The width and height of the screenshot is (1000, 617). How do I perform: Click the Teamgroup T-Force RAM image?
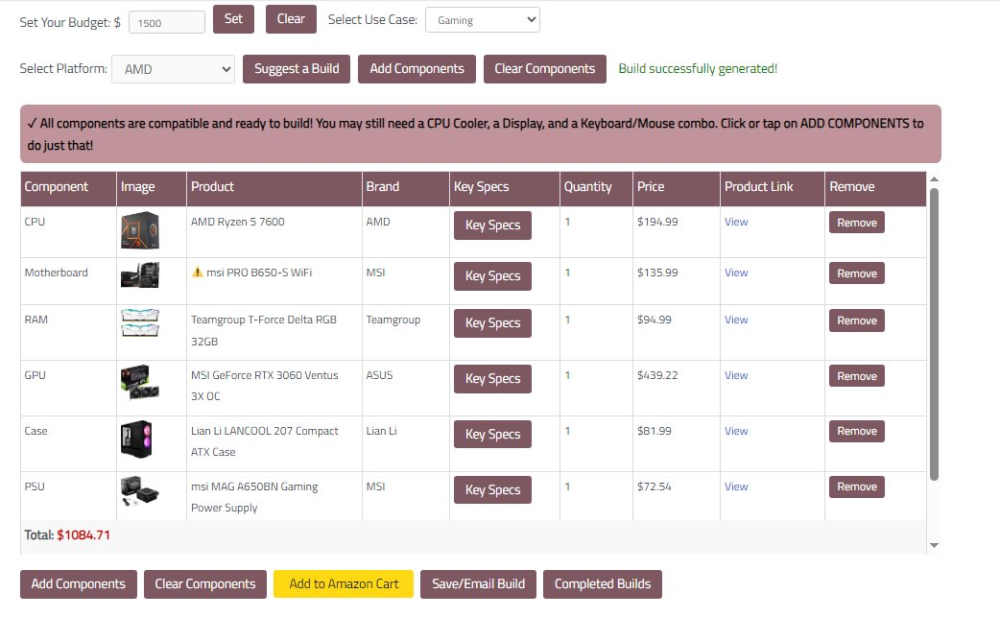point(139,323)
